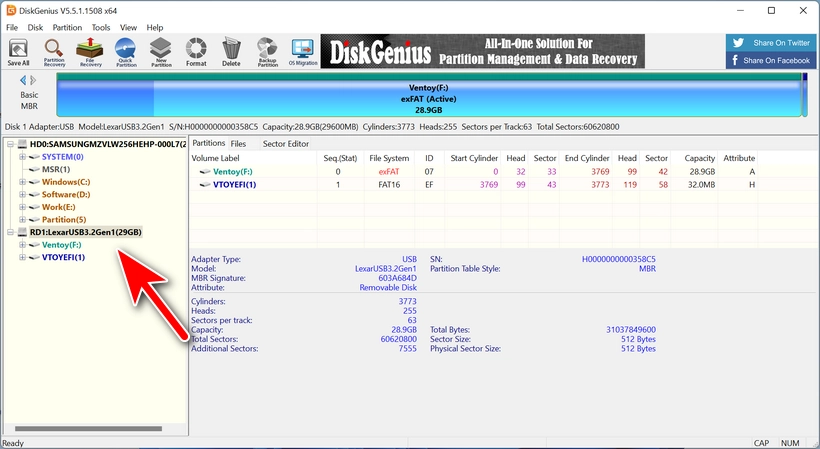Collapse the RD1 LexarUSB disk node
Viewport: 820px width, 449px height.
[x=10, y=232]
